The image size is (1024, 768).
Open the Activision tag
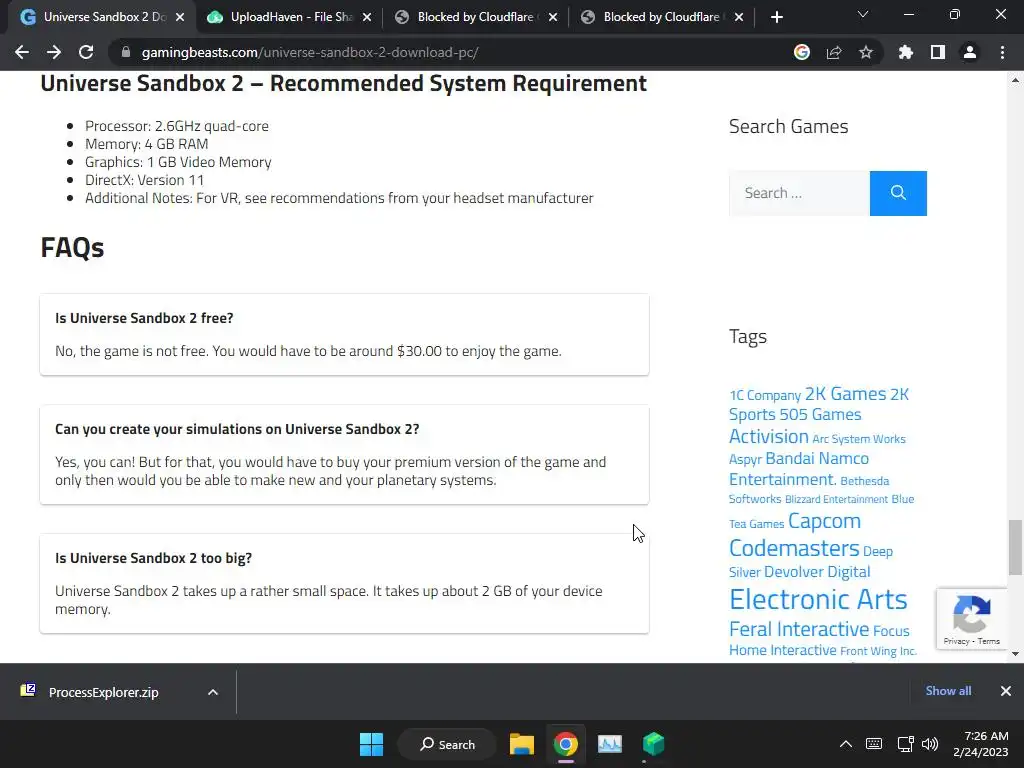point(769,436)
